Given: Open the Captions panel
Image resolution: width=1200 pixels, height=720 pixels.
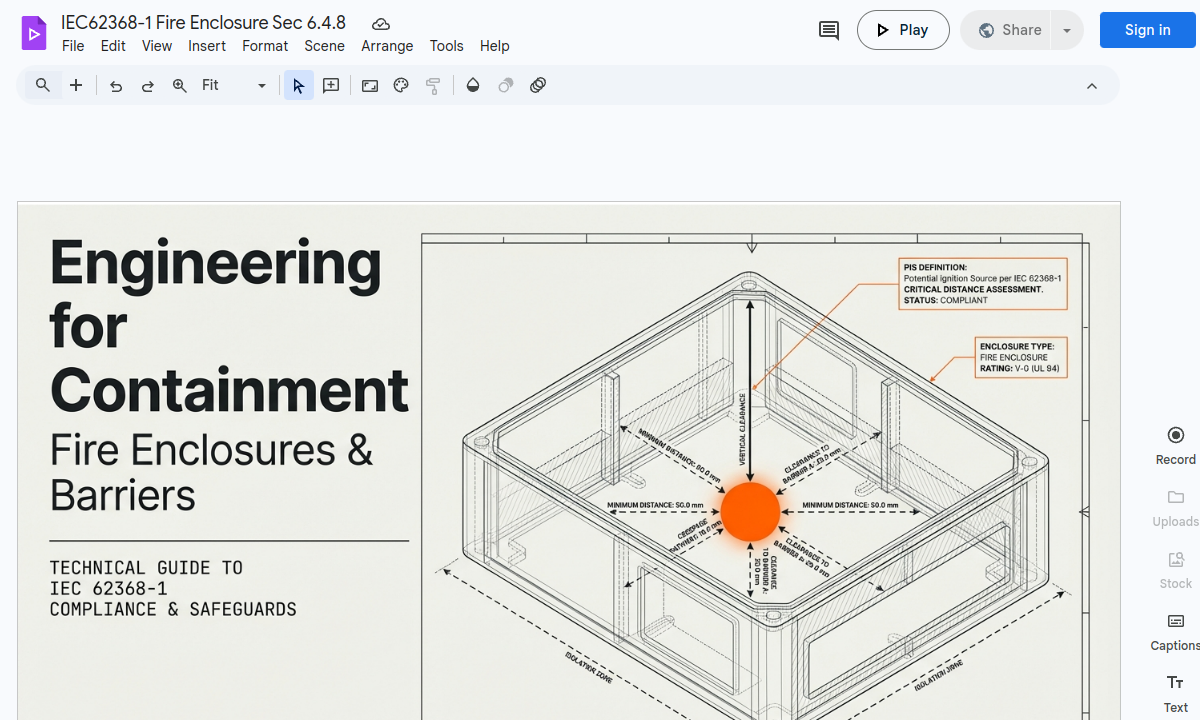Looking at the screenshot, I should pyautogui.click(x=1175, y=630).
